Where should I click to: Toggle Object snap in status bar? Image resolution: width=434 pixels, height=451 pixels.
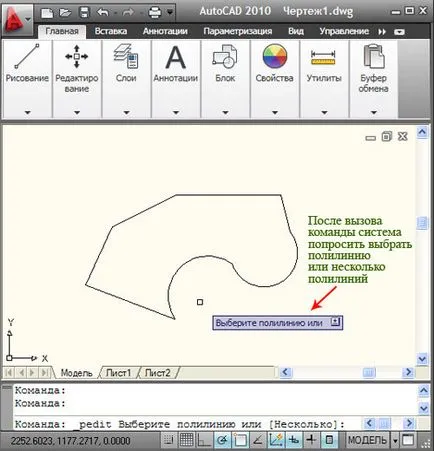tap(240, 440)
